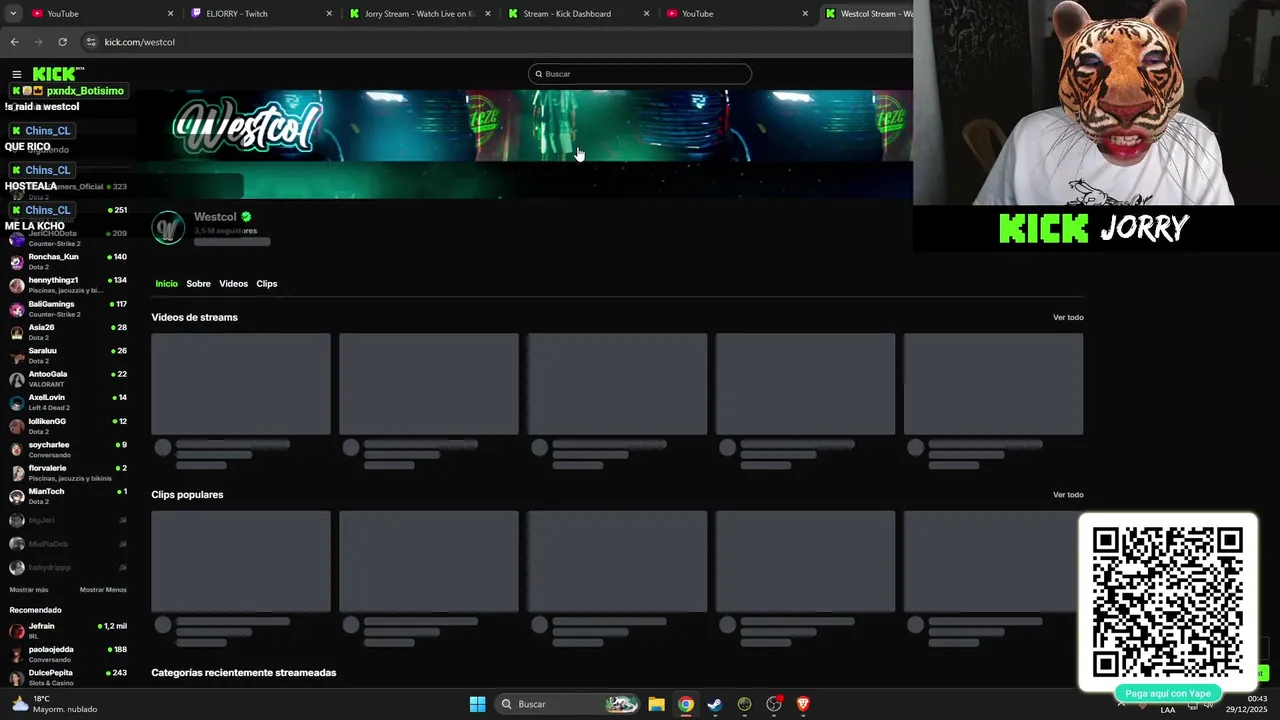Click the verified badge next to Westcol

click(246, 217)
